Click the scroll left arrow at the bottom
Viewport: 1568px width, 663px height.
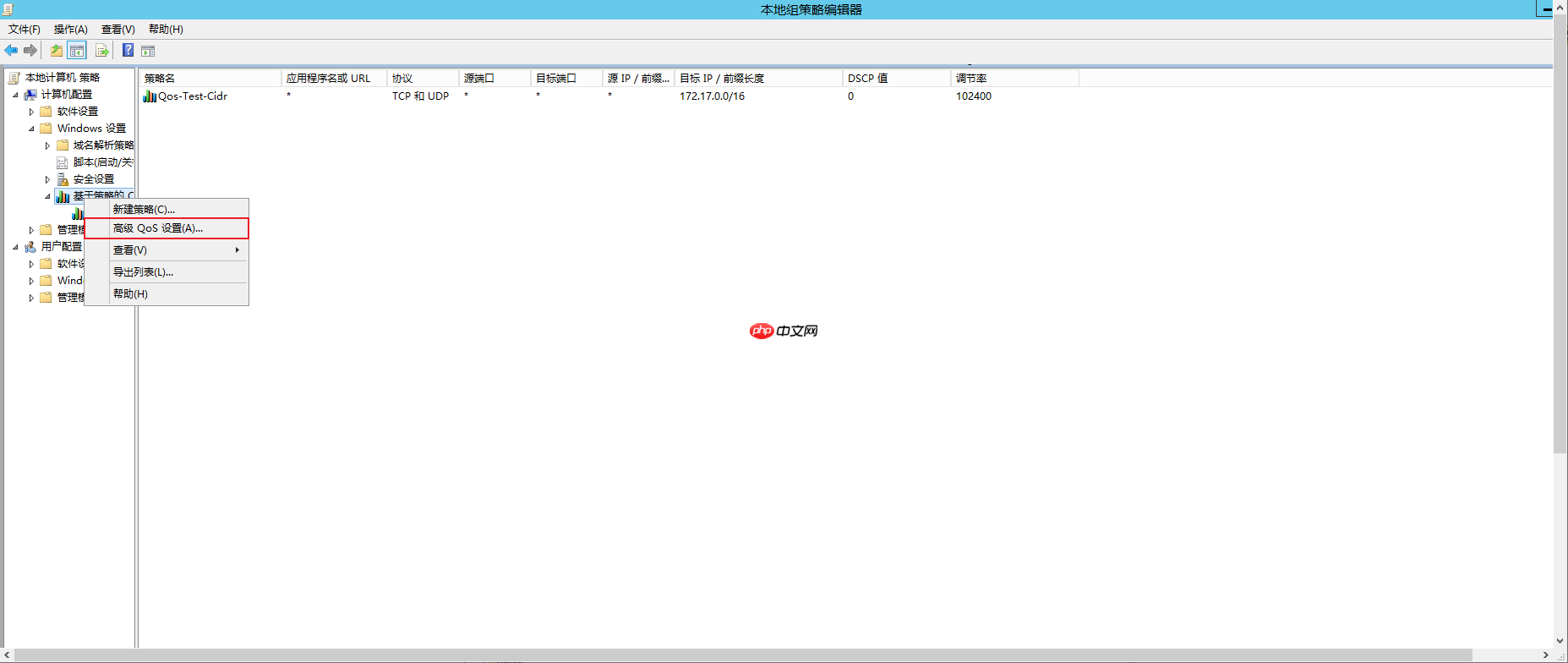pos(8,655)
